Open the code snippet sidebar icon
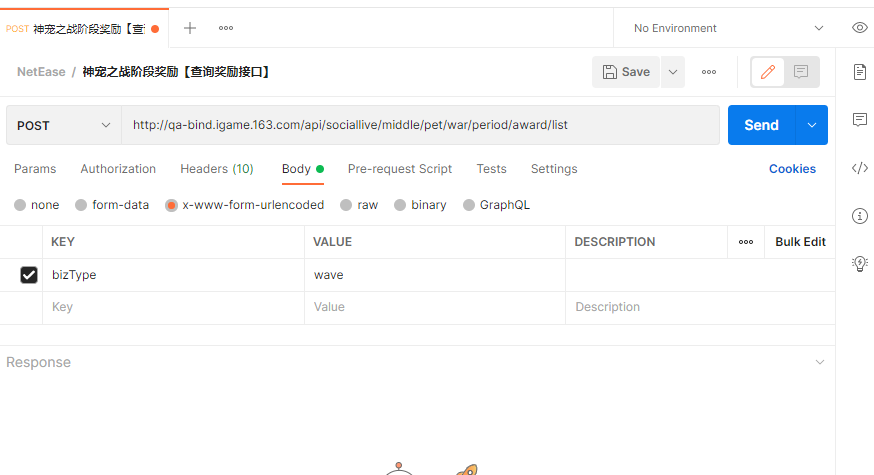The width and height of the screenshot is (874, 475). tap(860, 168)
